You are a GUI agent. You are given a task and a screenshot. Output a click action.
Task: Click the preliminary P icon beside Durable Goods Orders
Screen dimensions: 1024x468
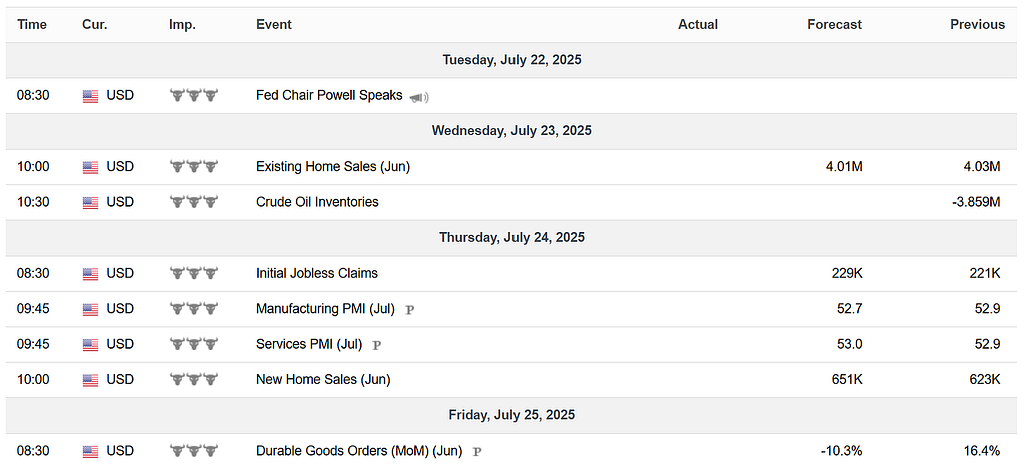tap(477, 452)
